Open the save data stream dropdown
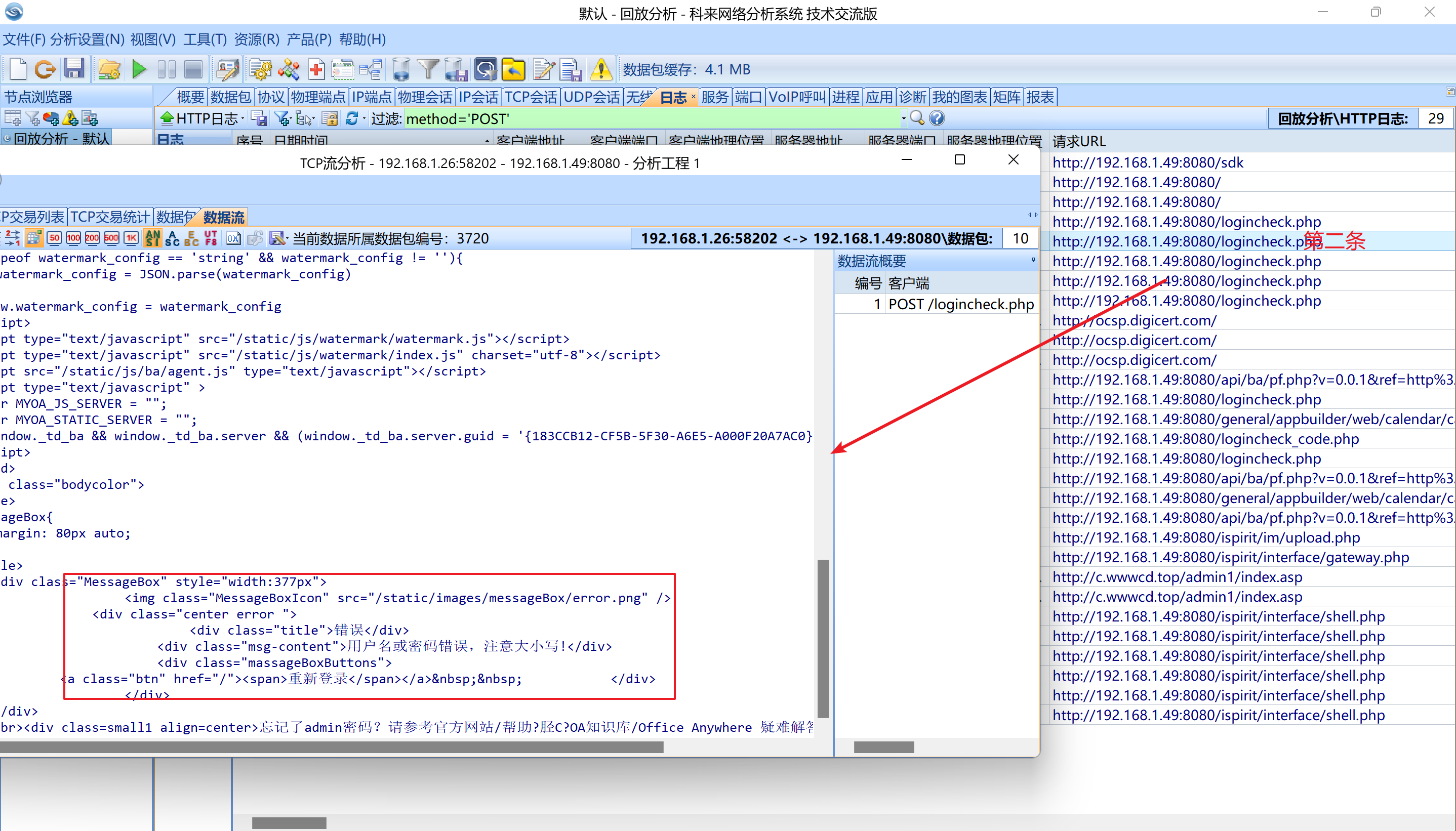 click(287, 238)
